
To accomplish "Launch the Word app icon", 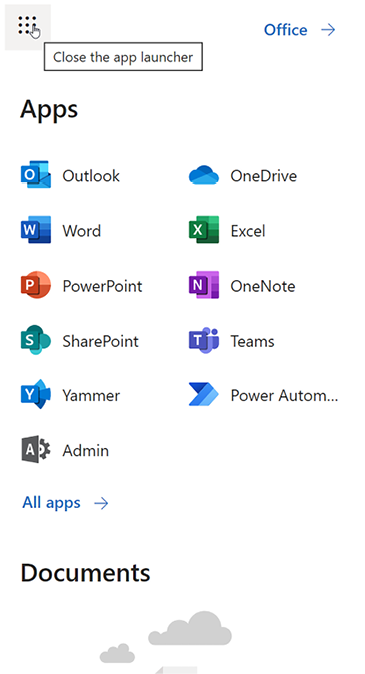I will (x=36, y=230).
